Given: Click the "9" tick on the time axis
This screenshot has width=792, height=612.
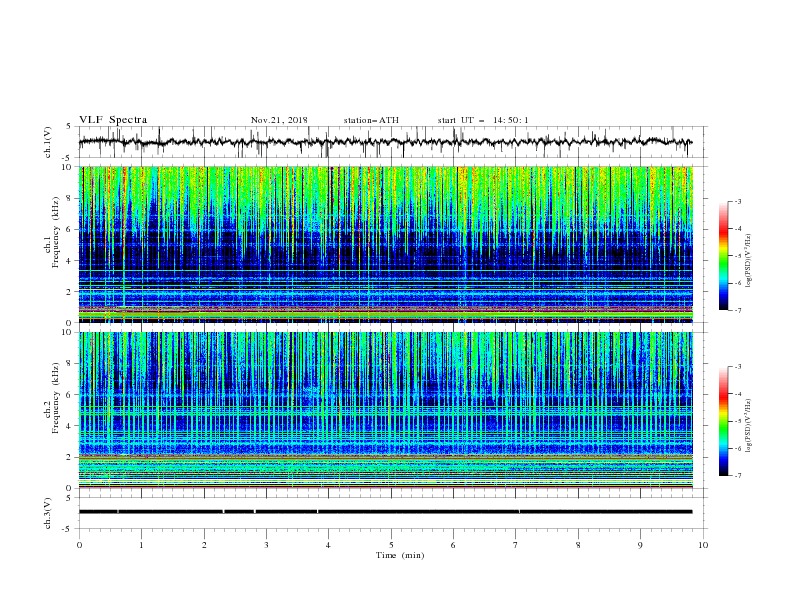Looking at the screenshot, I should pyautogui.click(x=640, y=545).
